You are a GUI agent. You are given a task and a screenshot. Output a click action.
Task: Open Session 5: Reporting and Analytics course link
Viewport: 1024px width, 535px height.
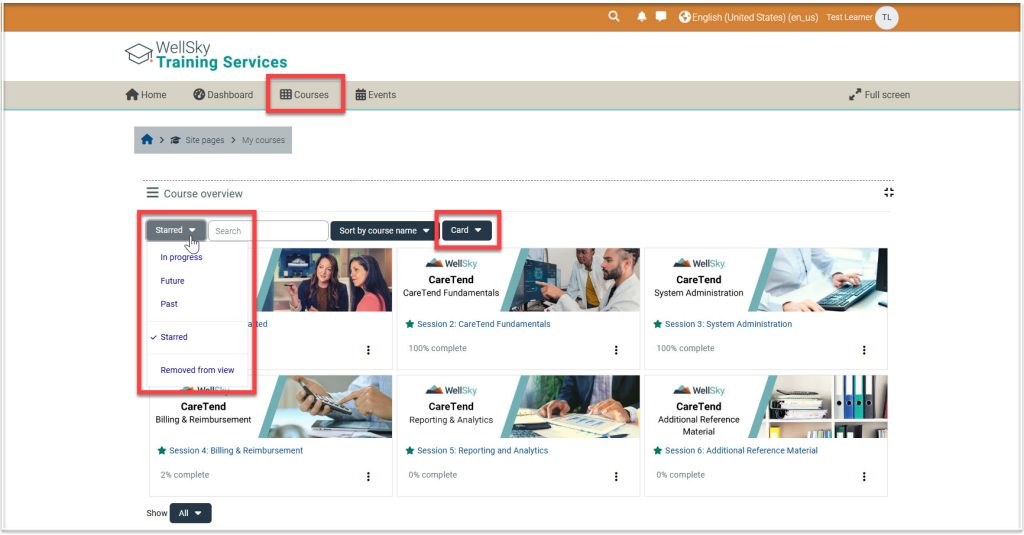[x=483, y=451]
